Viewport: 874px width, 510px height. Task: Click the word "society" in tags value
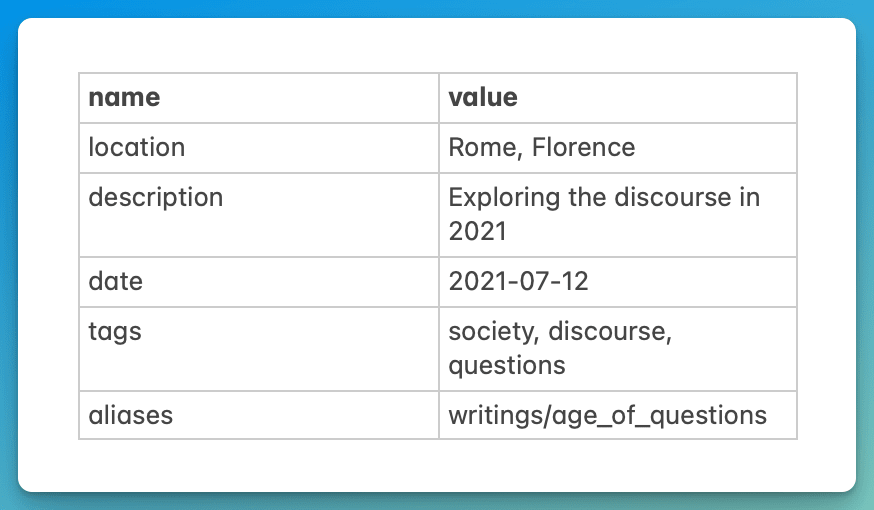tap(492, 332)
